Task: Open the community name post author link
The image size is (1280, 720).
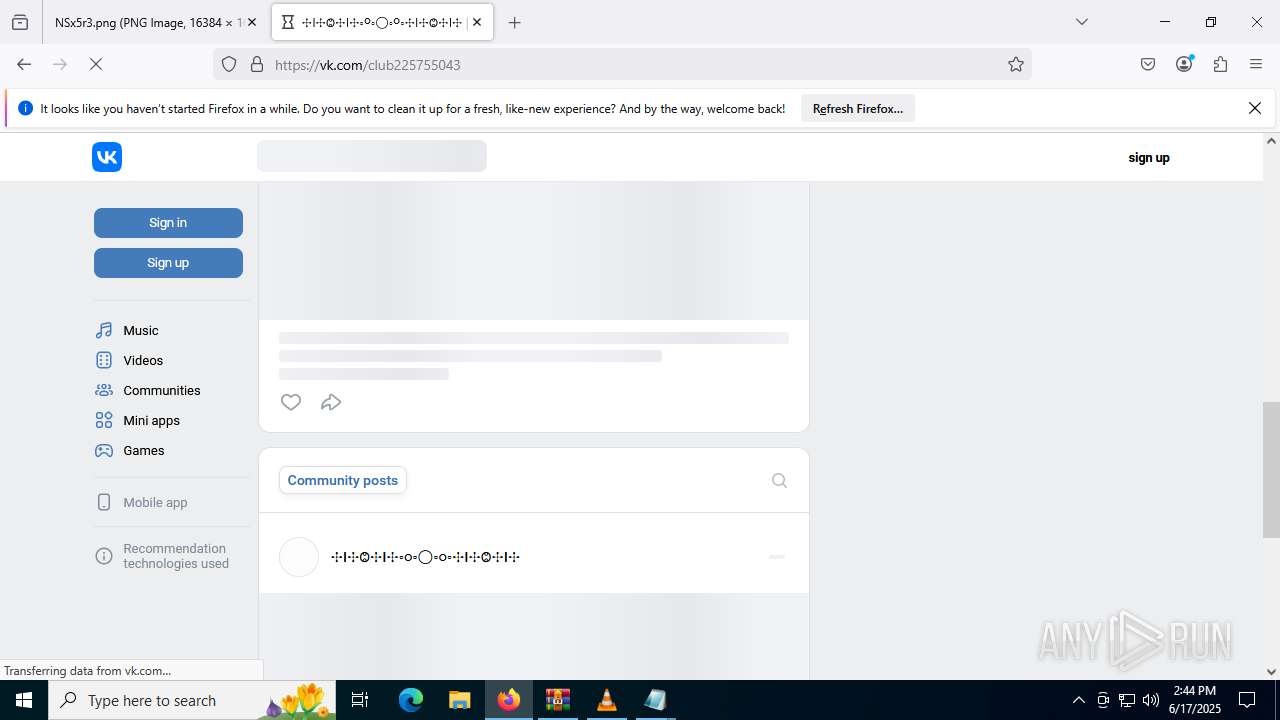Action: click(425, 557)
